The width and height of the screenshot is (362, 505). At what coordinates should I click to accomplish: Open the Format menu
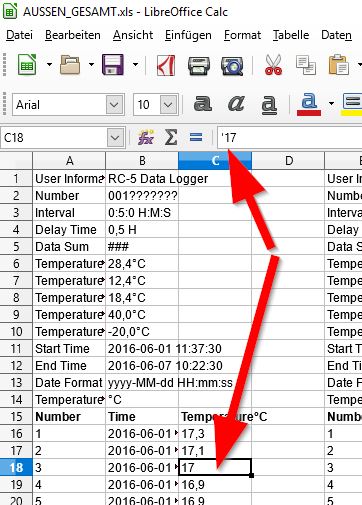pos(242,35)
